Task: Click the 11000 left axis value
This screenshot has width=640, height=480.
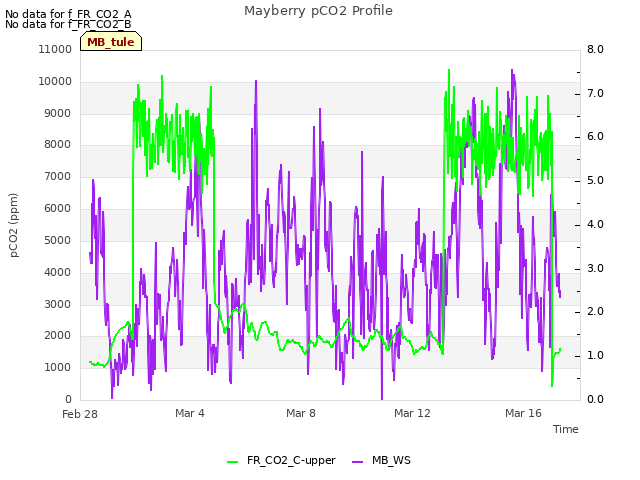Action: coord(55,49)
